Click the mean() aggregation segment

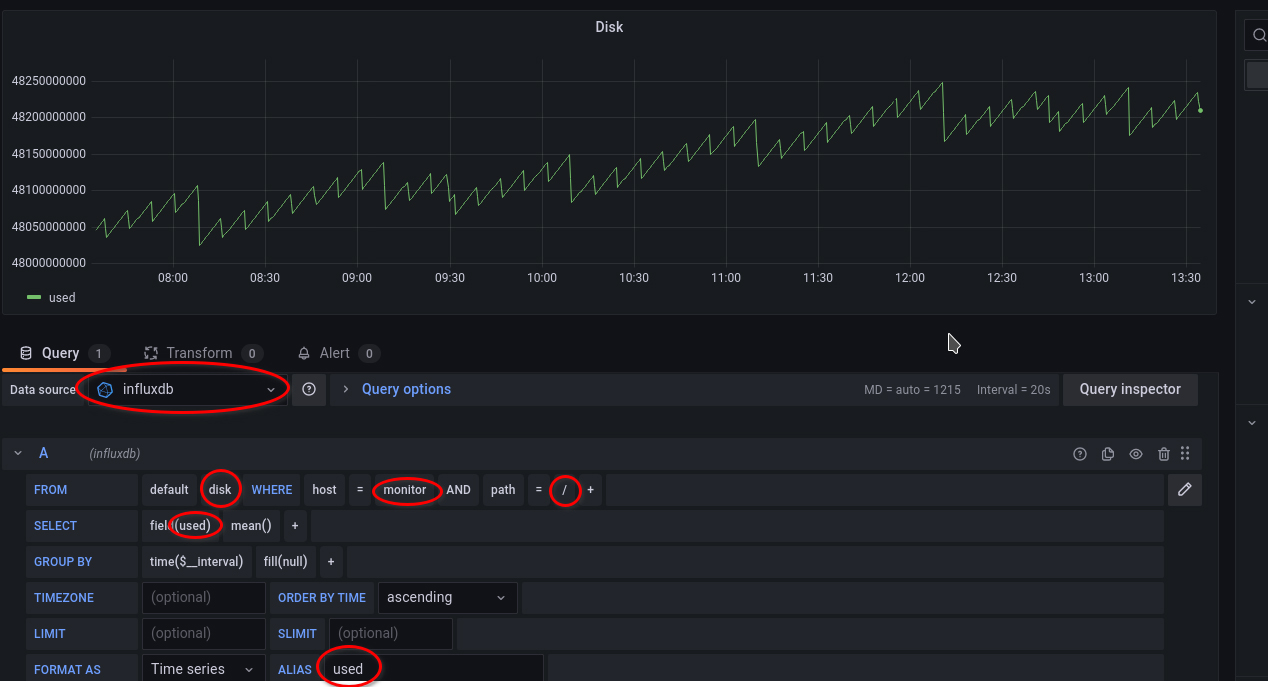(x=251, y=526)
